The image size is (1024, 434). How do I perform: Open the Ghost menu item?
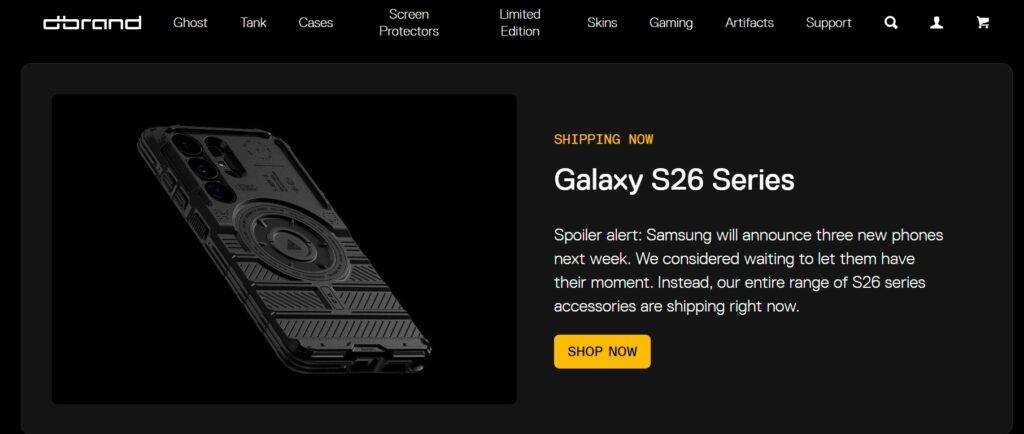click(x=190, y=22)
